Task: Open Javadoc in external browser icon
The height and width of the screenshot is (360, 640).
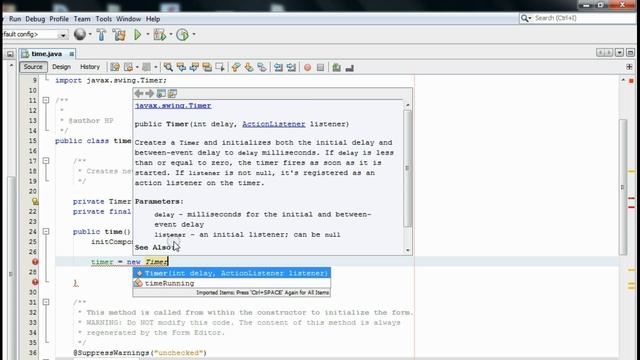Action: click(161, 93)
